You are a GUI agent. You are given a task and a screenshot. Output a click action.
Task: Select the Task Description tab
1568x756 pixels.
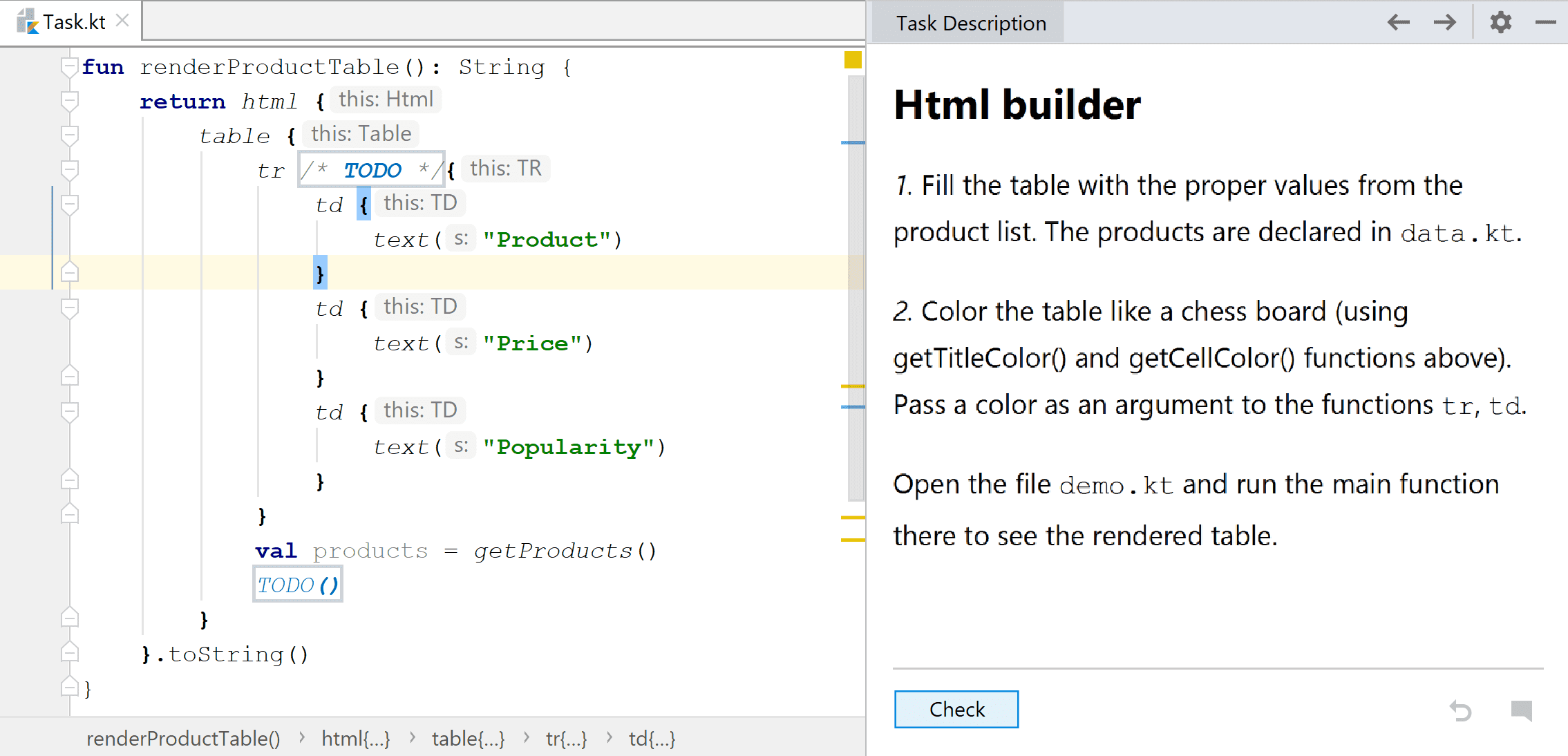click(x=970, y=23)
